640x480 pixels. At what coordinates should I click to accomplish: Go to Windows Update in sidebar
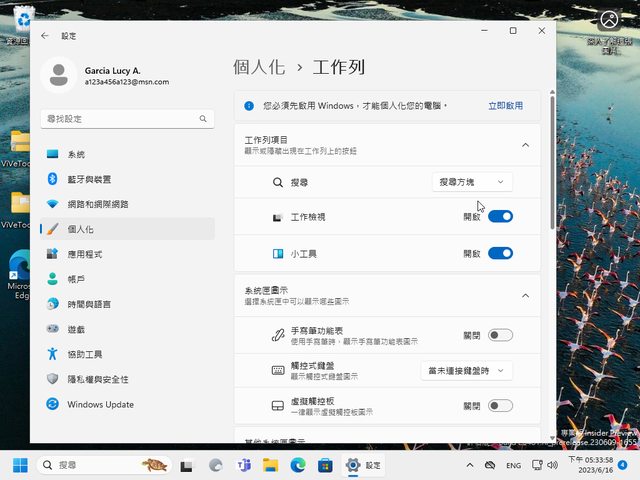coord(100,404)
